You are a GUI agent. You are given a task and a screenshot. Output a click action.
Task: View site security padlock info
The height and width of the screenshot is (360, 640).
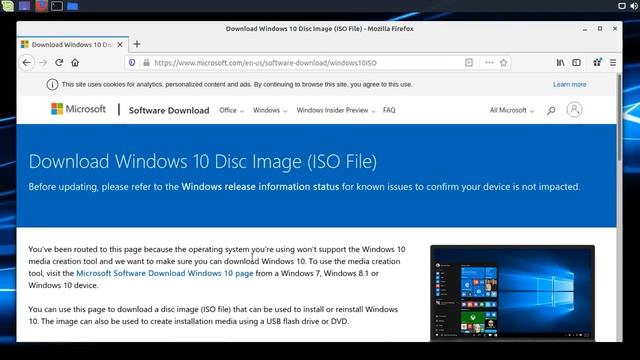[146, 62]
